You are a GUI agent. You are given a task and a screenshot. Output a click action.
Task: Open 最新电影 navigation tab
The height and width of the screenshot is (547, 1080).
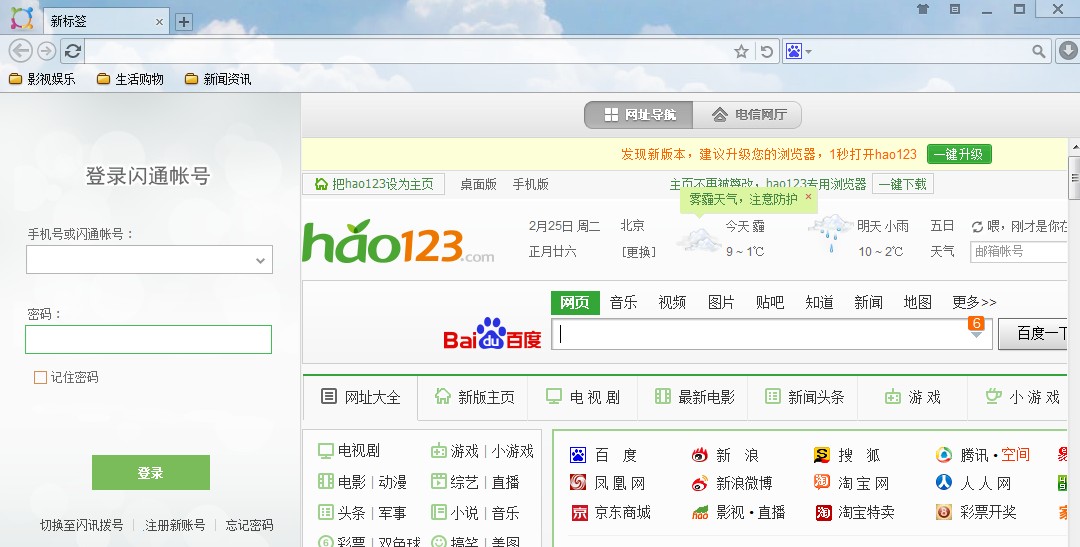coord(694,397)
